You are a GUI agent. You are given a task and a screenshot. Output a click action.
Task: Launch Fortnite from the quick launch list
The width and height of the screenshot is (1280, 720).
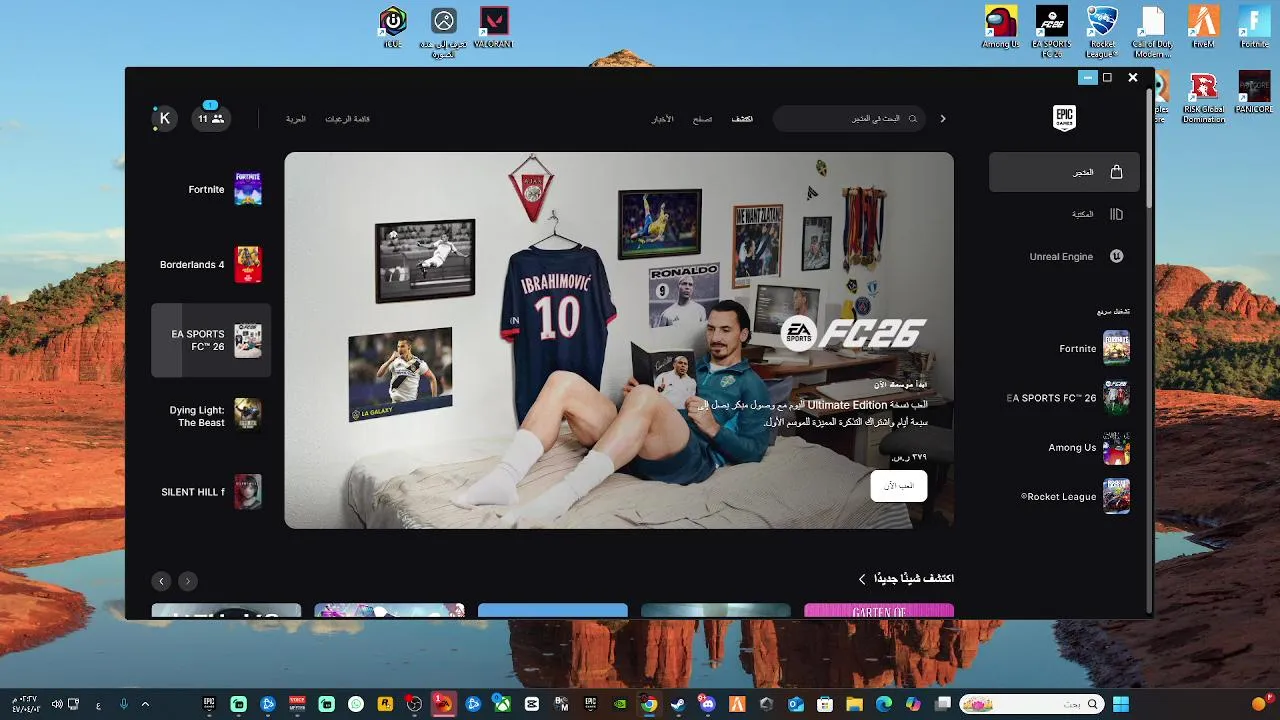click(x=1093, y=348)
